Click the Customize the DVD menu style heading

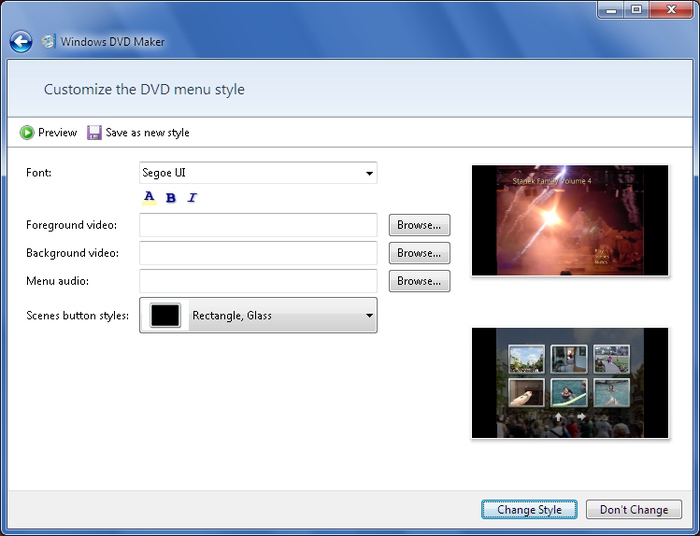click(144, 89)
